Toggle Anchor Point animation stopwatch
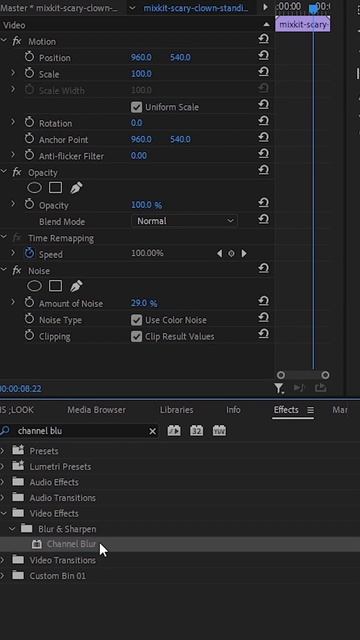 coord(29,139)
